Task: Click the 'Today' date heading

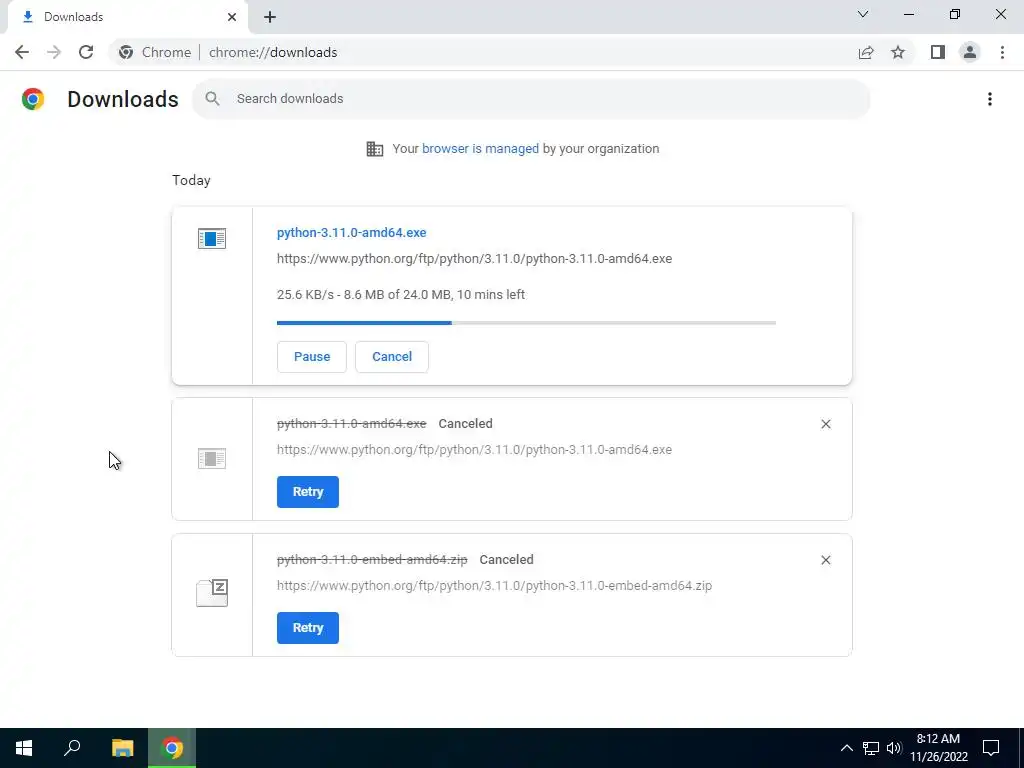Action: [x=191, y=180]
